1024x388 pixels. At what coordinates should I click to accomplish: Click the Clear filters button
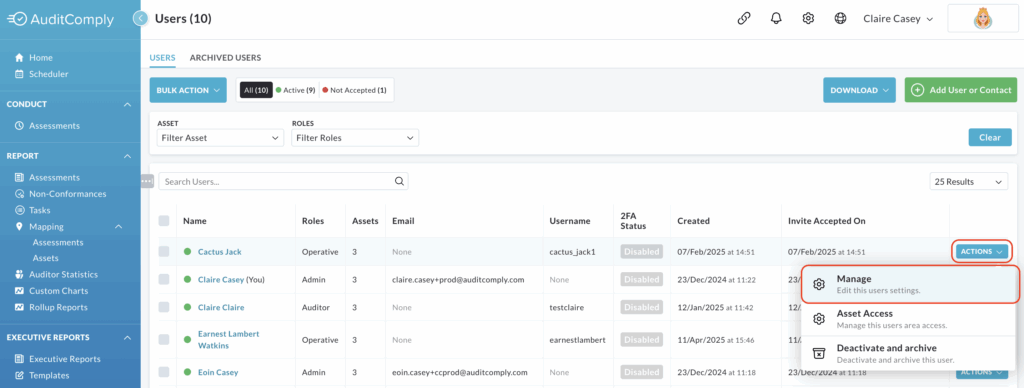(x=990, y=137)
